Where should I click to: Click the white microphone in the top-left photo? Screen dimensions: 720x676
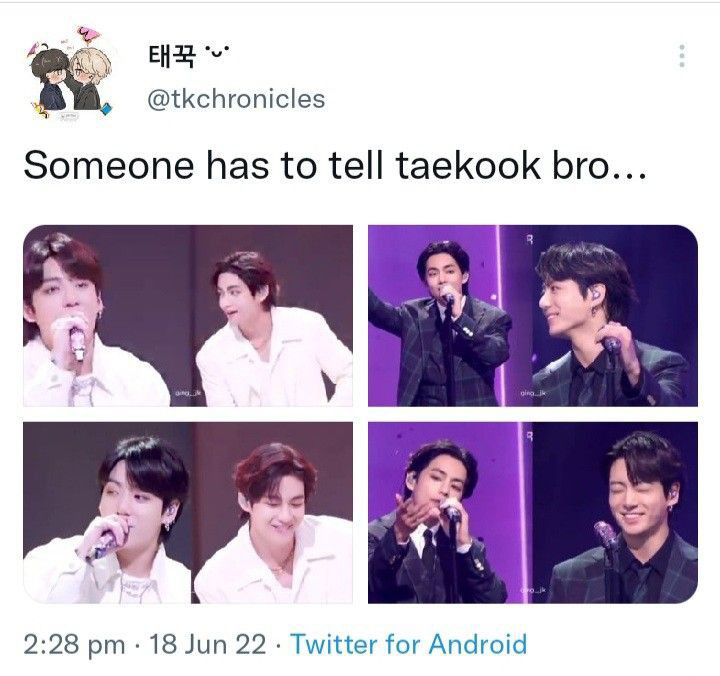pos(76,342)
